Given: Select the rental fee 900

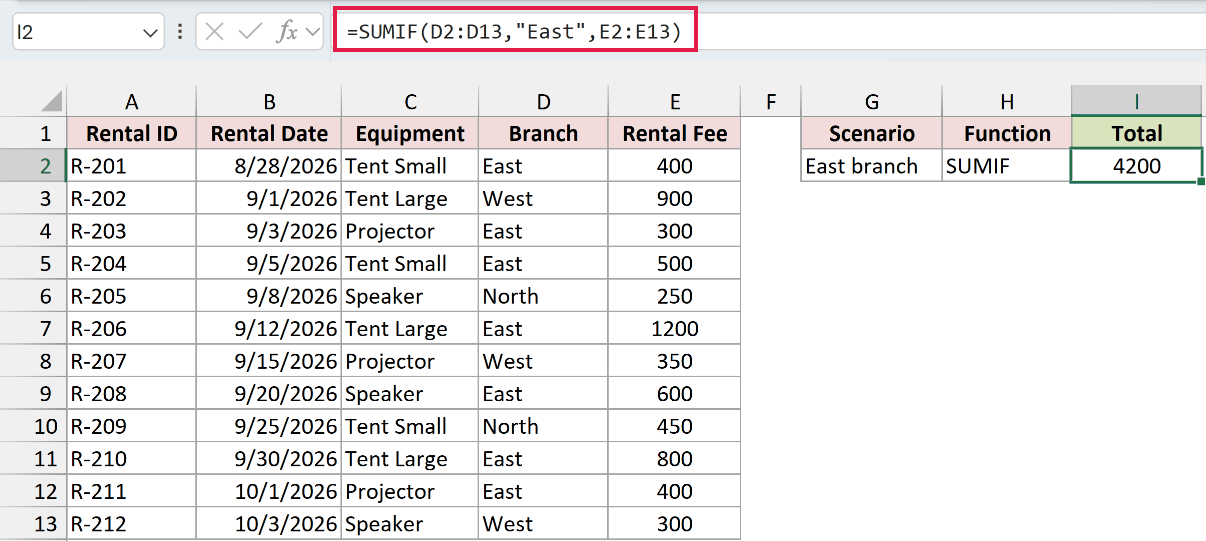Looking at the screenshot, I should (675, 199).
